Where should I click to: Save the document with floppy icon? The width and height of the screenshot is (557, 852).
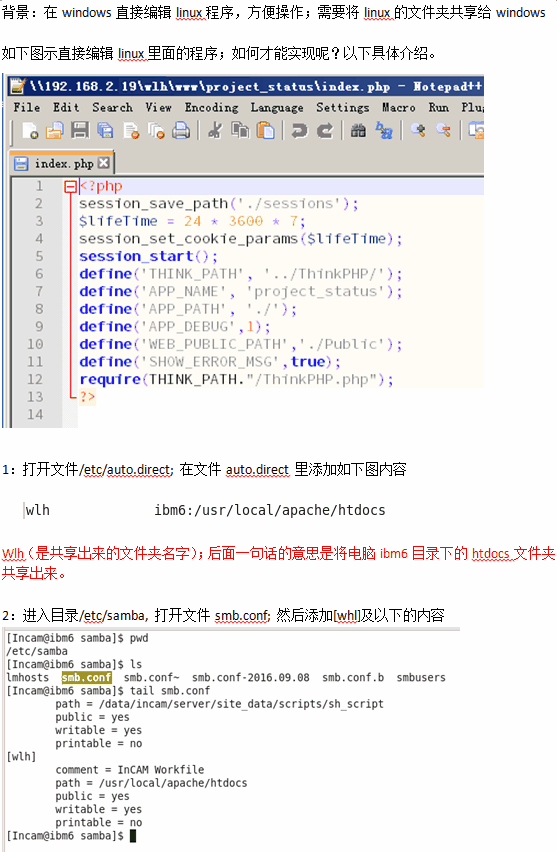80,131
